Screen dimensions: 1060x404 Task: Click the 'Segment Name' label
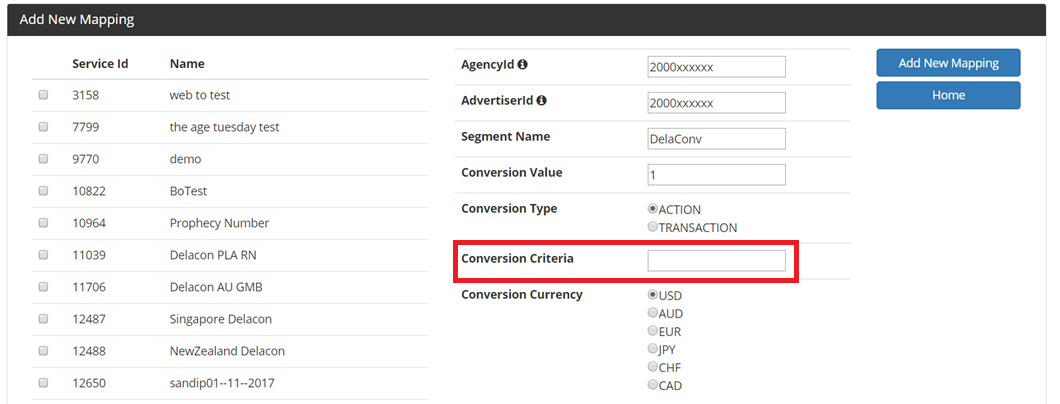pyautogui.click(x=506, y=136)
